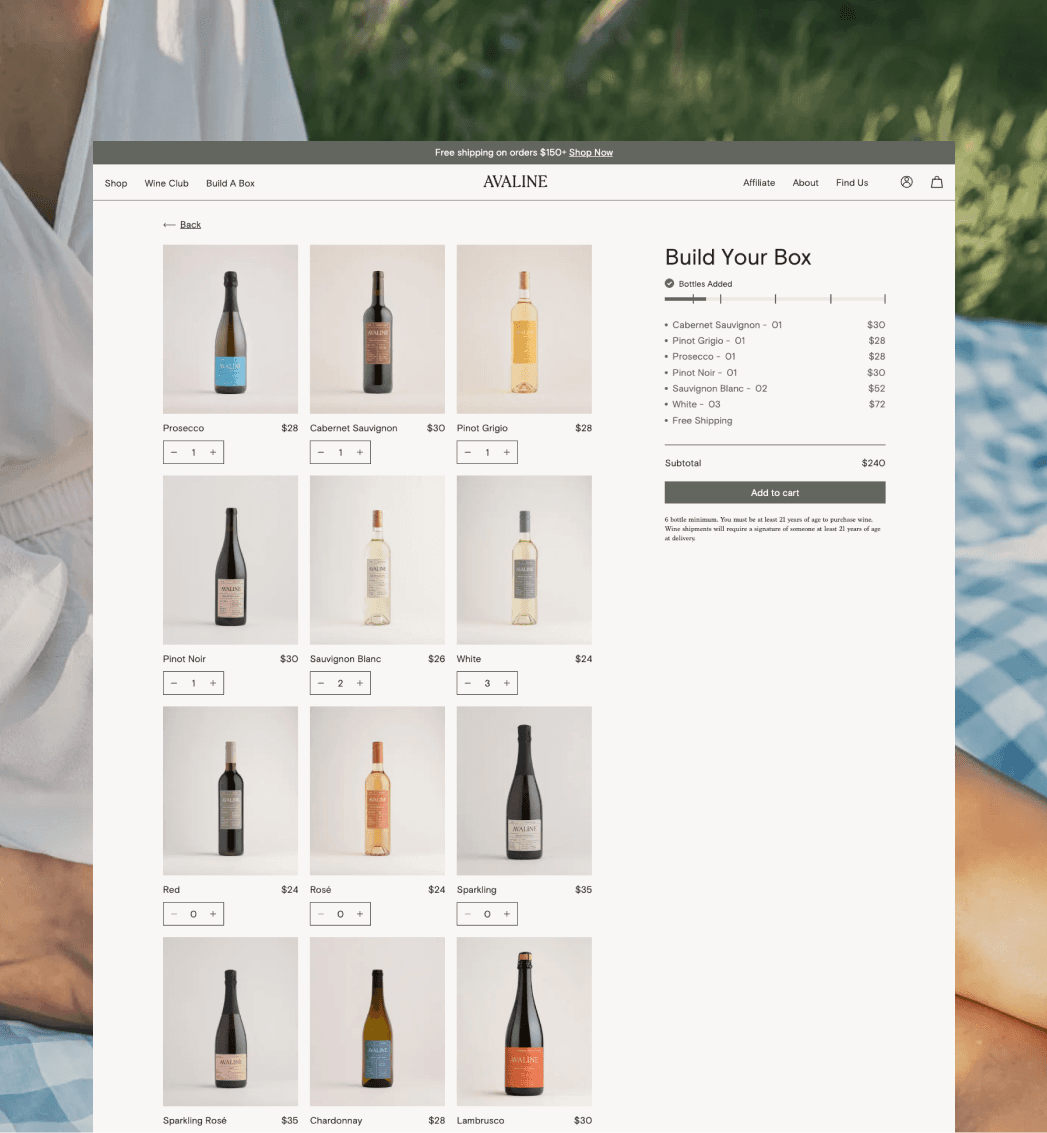Screen dimensions: 1047x1133
Task: Open the account icon in the header
Action: 906,182
